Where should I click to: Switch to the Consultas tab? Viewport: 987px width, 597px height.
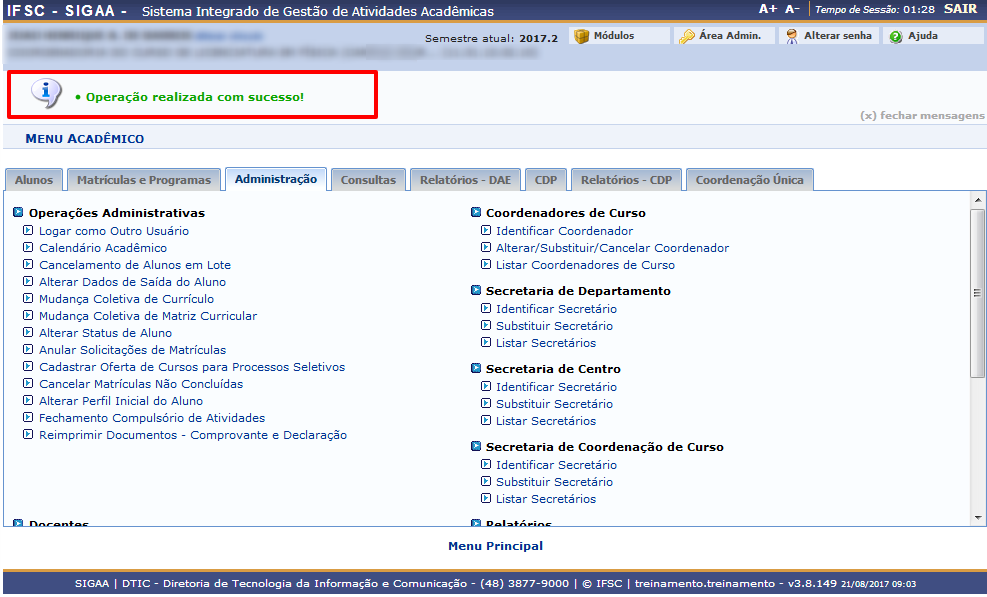pyautogui.click(x=368, y=180)
